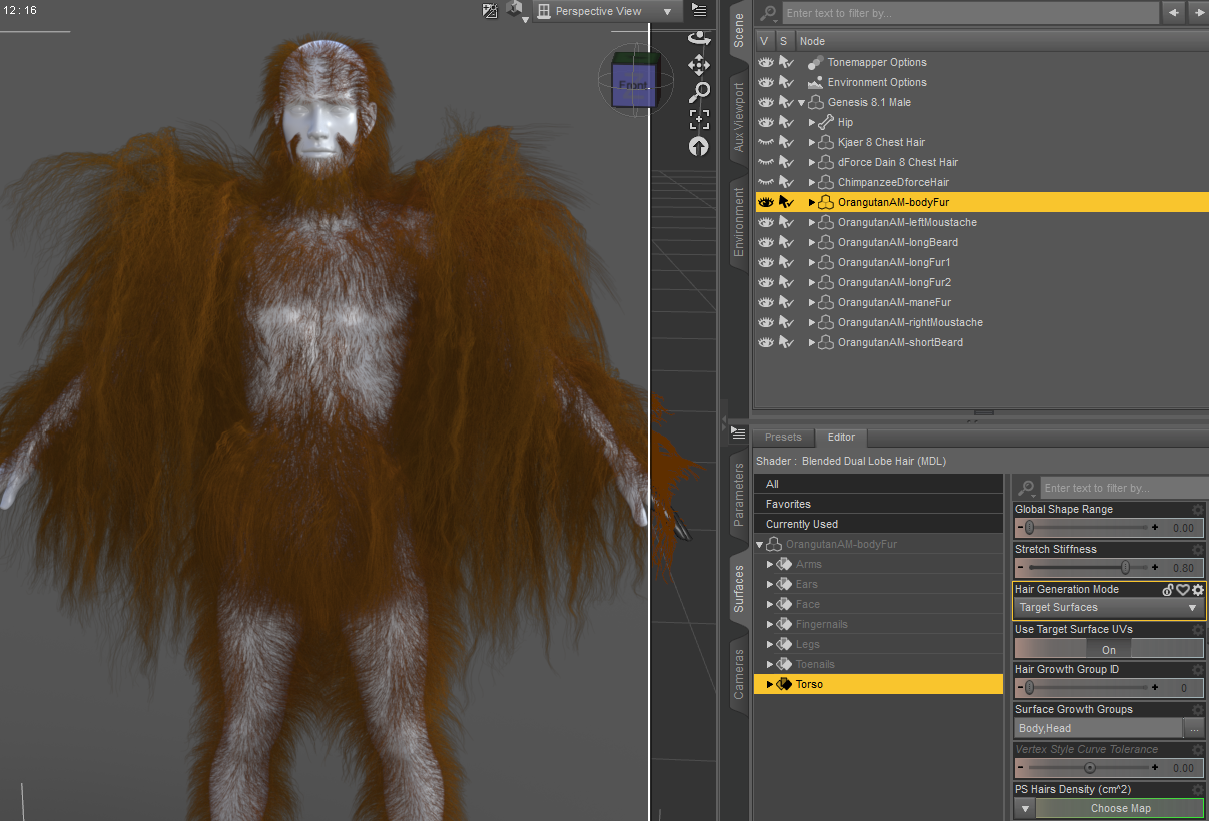The height and width of the screenshot is (821, 1209).
Task: Select the Currently Used filter
Action: click(878, 524)
